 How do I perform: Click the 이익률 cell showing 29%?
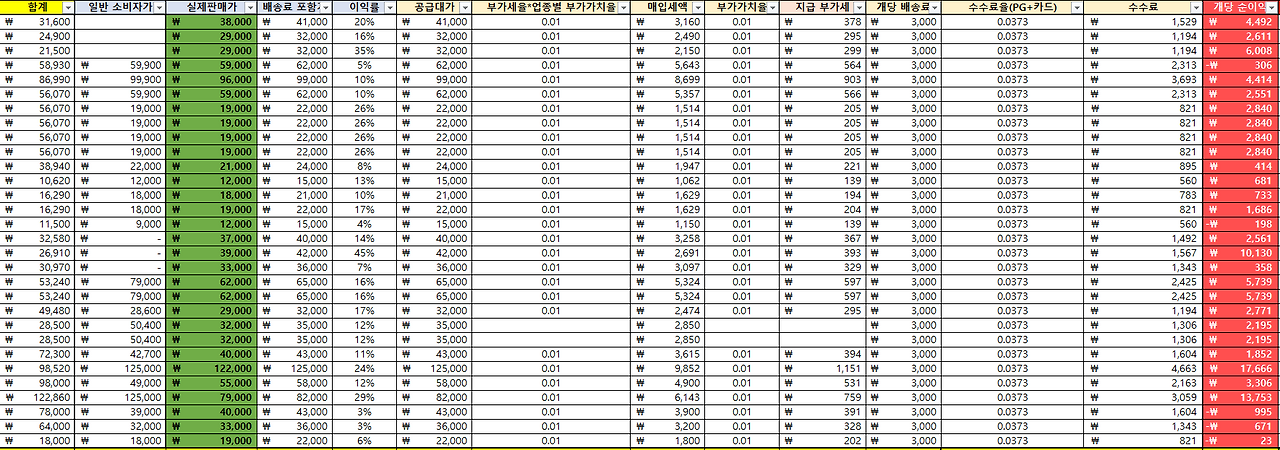click(x=364, y=398)
